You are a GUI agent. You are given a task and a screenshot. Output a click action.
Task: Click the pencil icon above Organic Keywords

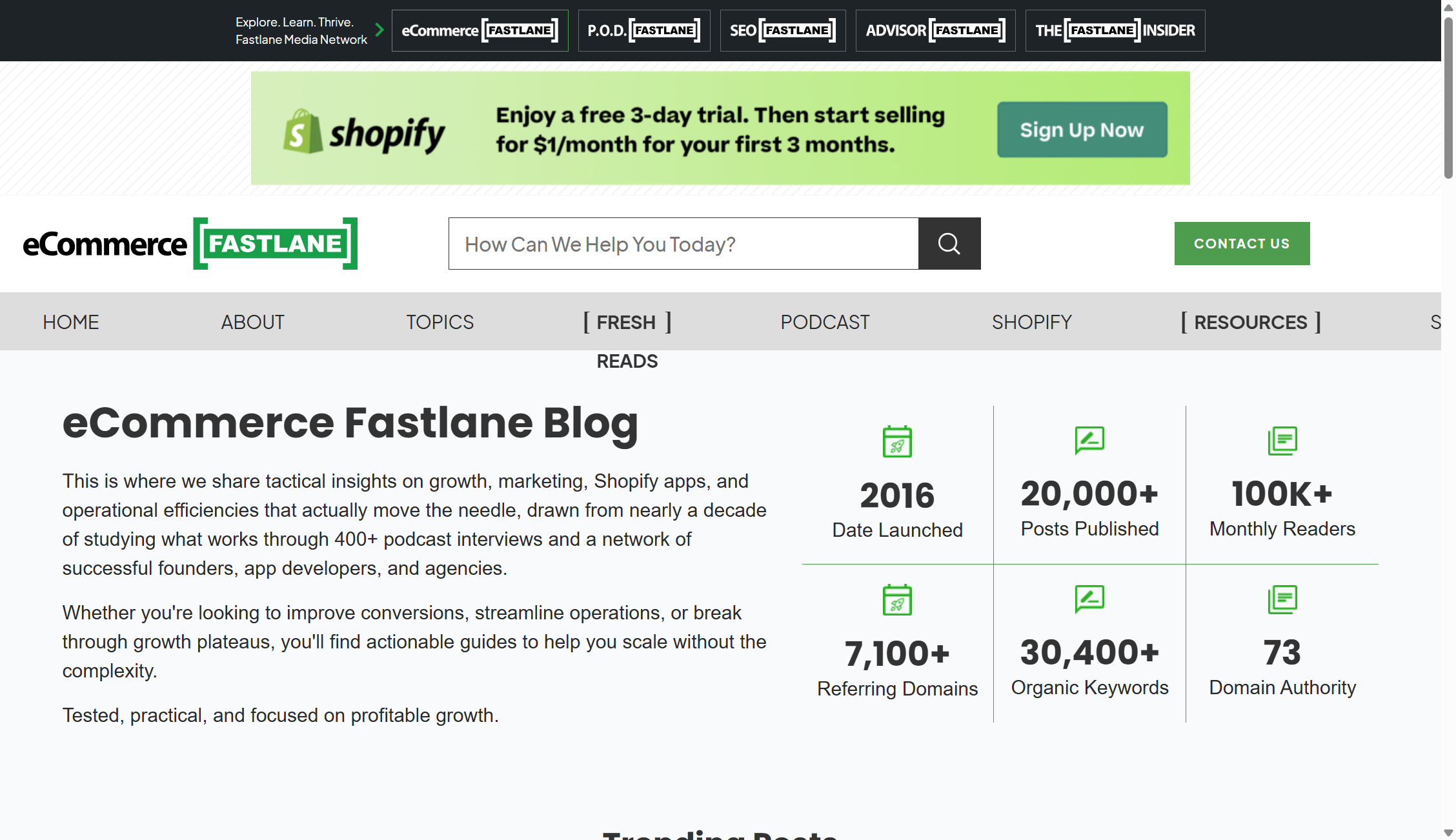[1089, 599]
